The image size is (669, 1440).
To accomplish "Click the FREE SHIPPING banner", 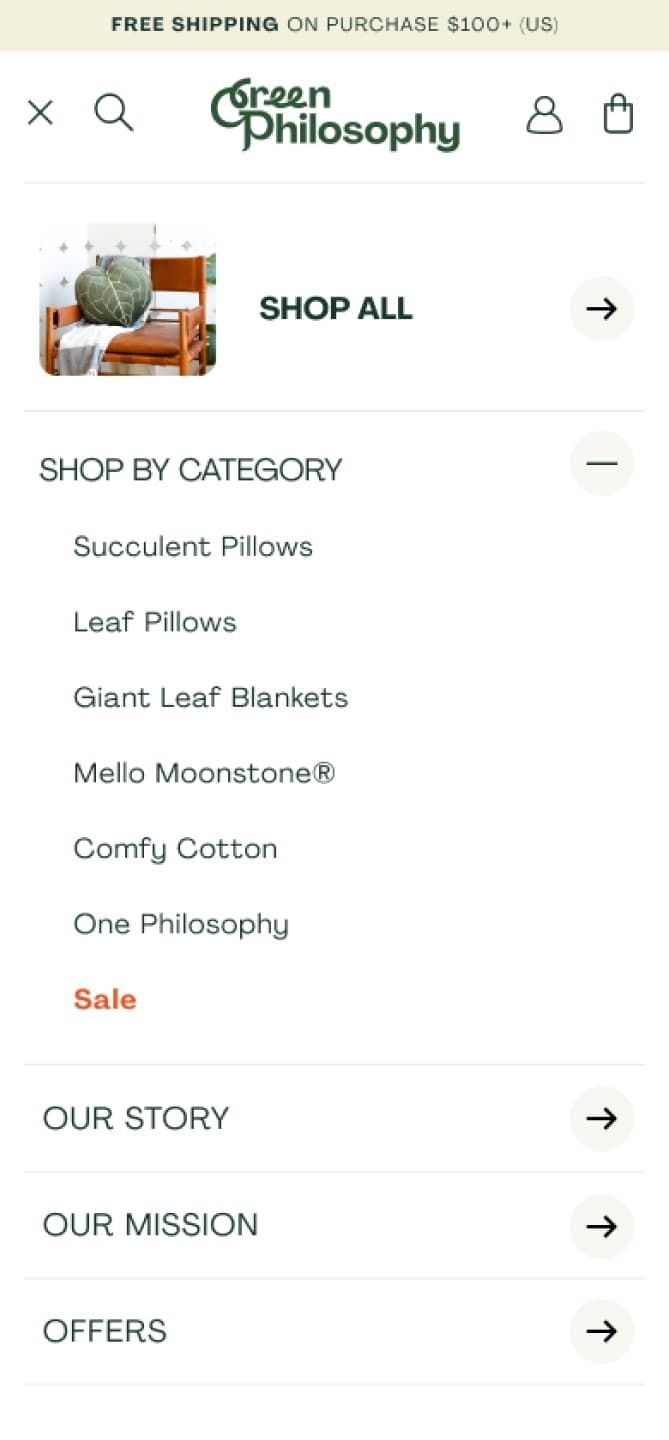I will [334, 24].
